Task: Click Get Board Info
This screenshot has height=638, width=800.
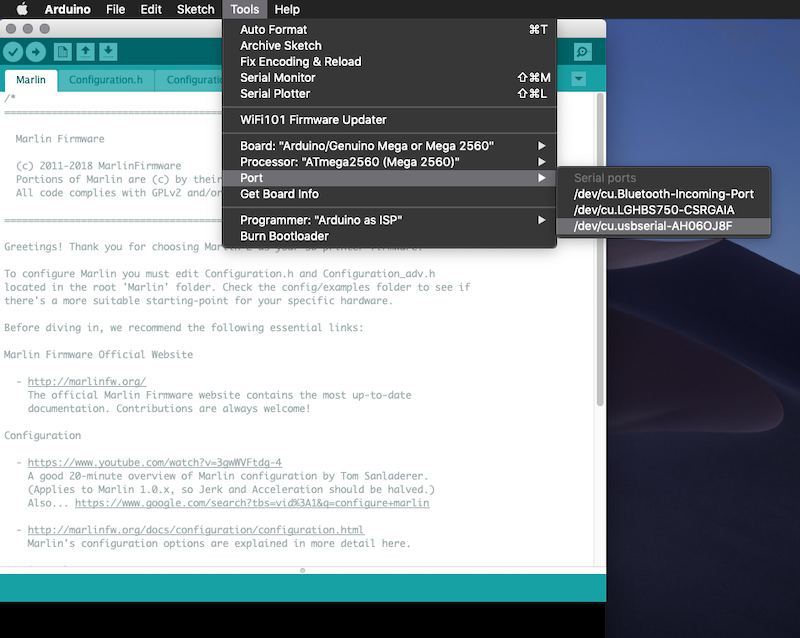Action: point(389,194)
